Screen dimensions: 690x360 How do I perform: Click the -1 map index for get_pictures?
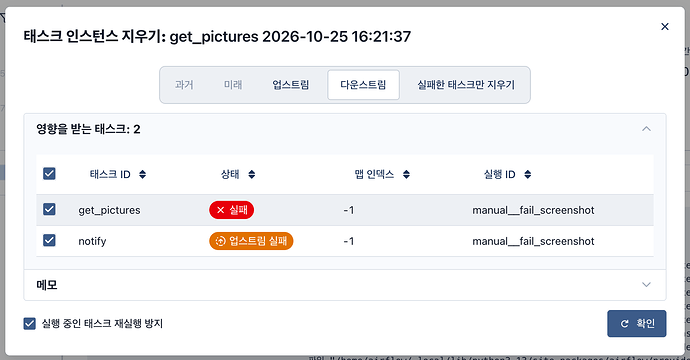click(x=349, y=210)
